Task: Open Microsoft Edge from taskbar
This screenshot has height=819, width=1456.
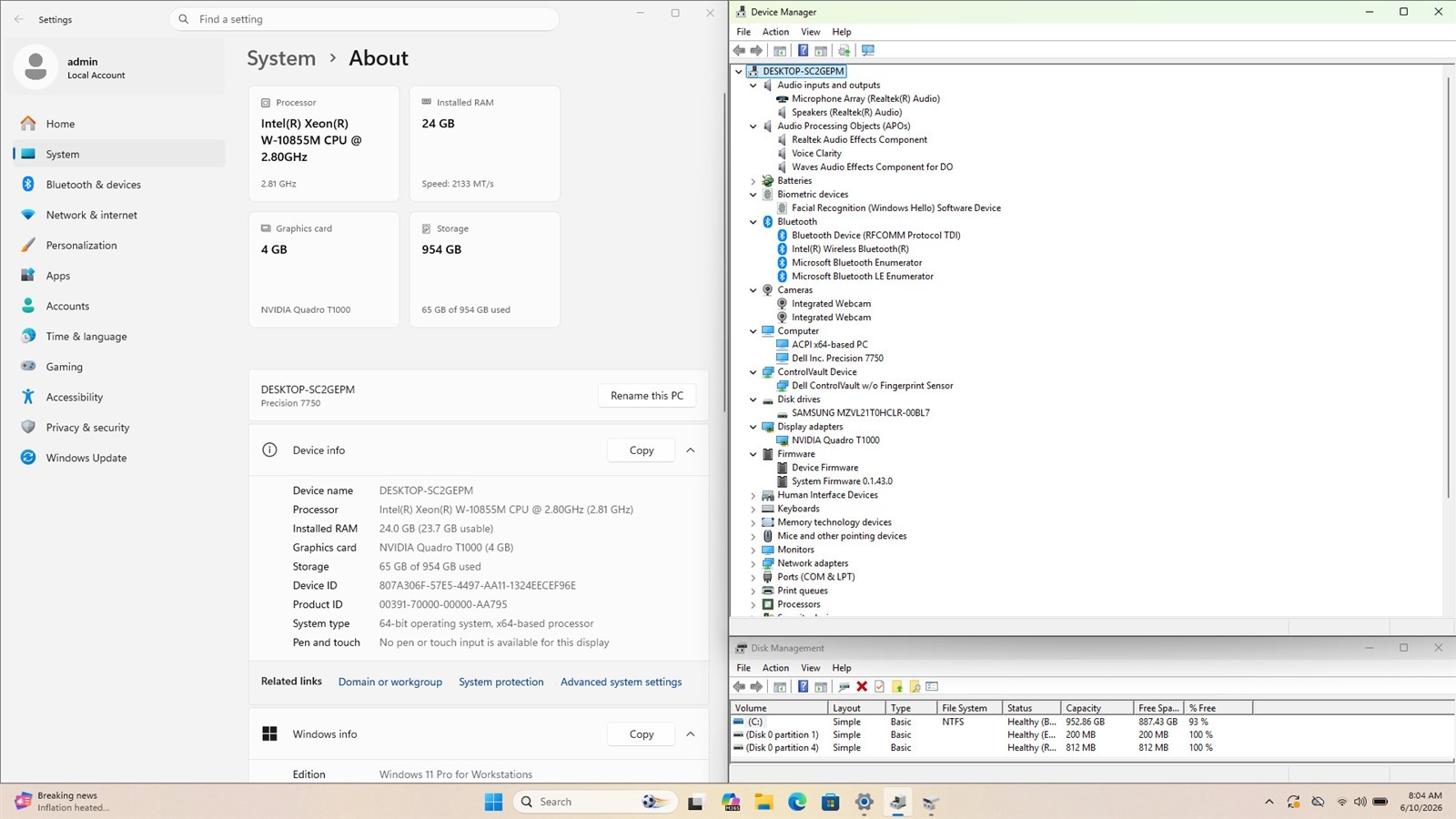Action: pos(797,802)
